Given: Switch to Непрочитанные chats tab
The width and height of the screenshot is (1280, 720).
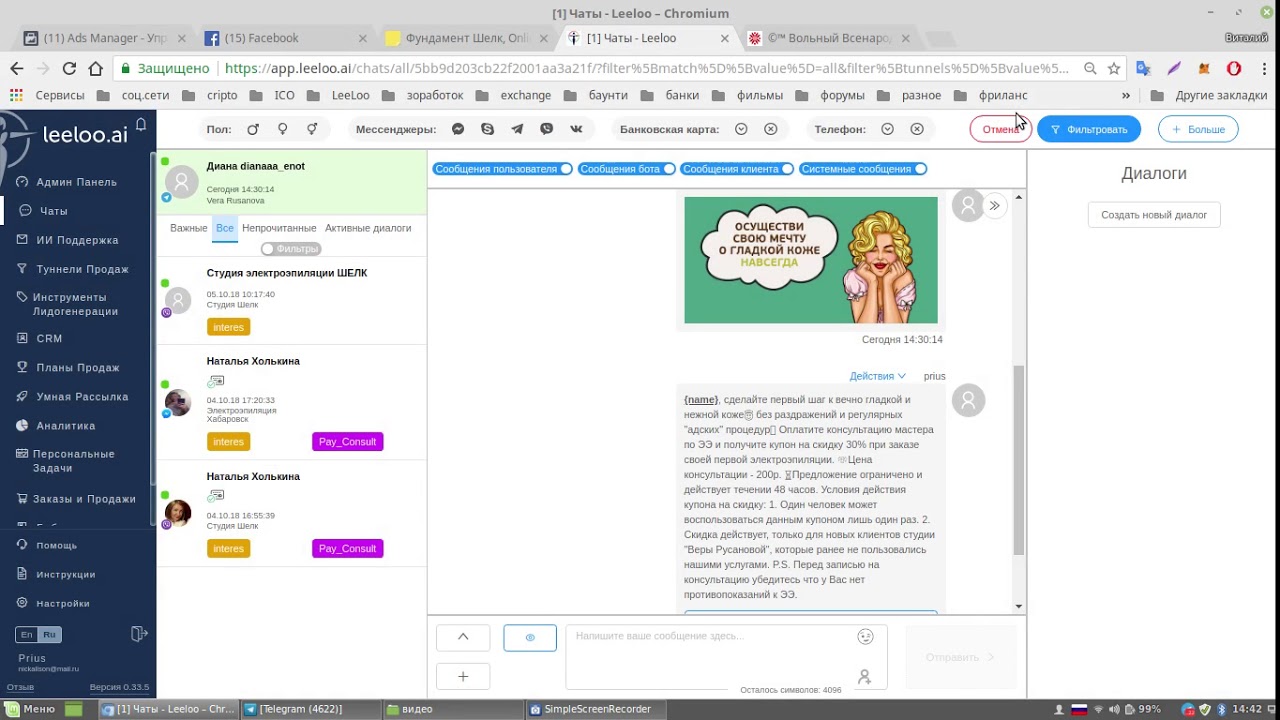Looking at the screenshot, I should [x=279, y=228].
